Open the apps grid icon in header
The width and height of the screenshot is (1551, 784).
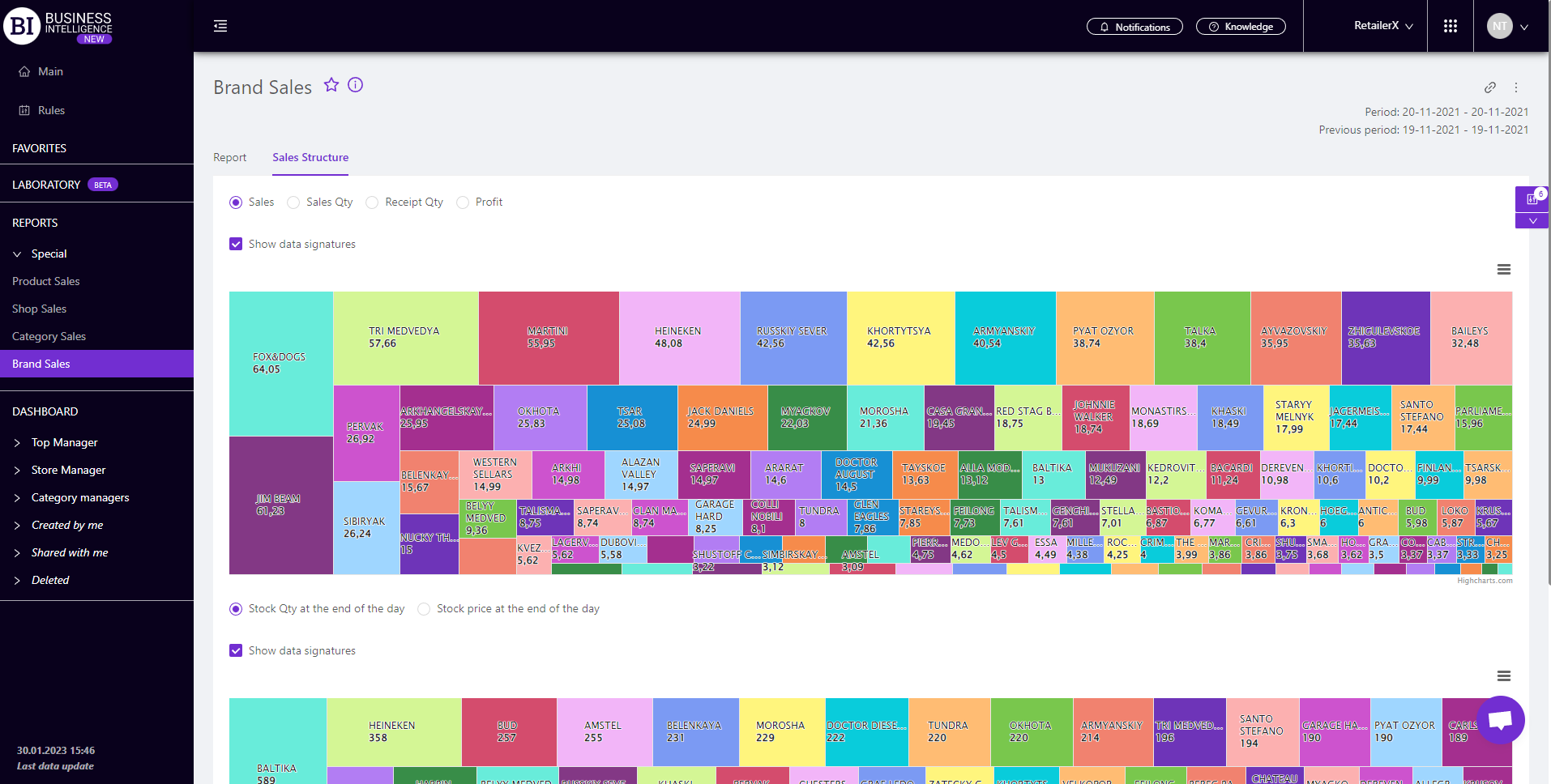pyautogui.click(x=1450, y=26)
